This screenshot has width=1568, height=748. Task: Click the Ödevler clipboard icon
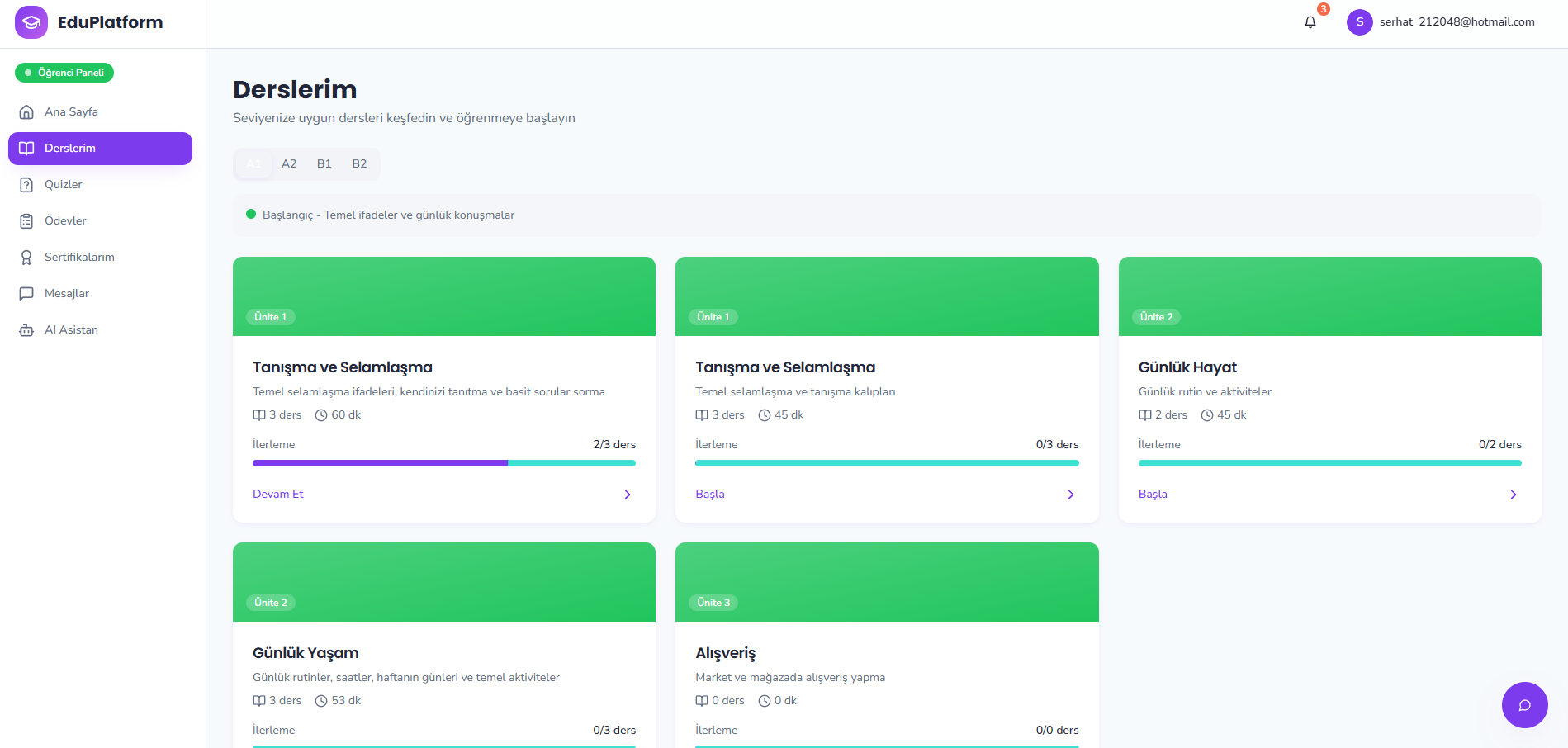(26, 220)
